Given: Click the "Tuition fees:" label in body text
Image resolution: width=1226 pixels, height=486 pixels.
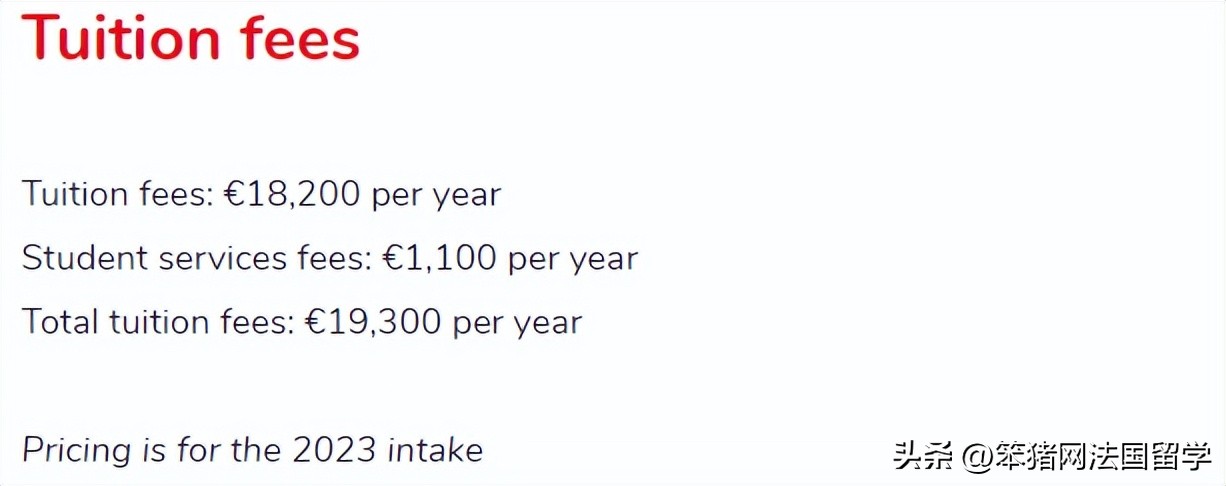Looking at the screenshot, I should (x=118, y=194).
